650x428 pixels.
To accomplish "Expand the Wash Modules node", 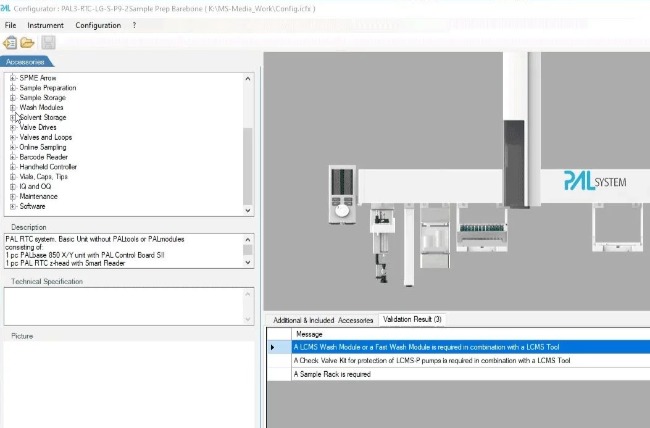I will [13, 107].
